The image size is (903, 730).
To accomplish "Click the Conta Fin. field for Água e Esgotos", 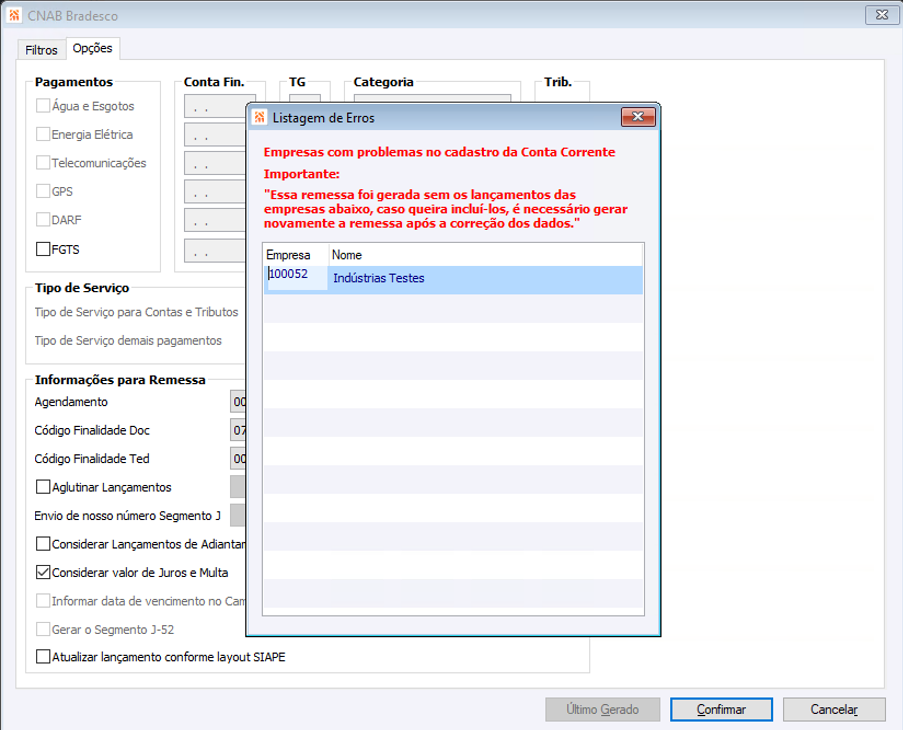I will coord(215,106).
